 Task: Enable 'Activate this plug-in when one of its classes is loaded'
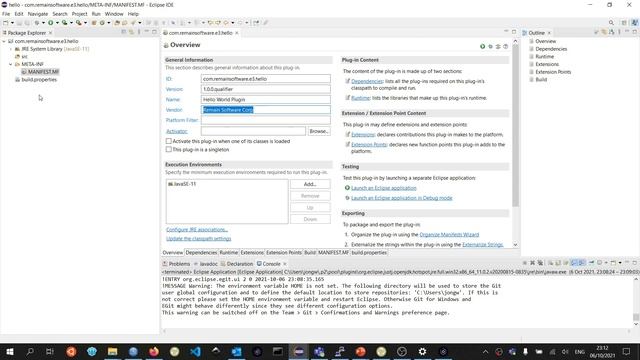(169, 141)
